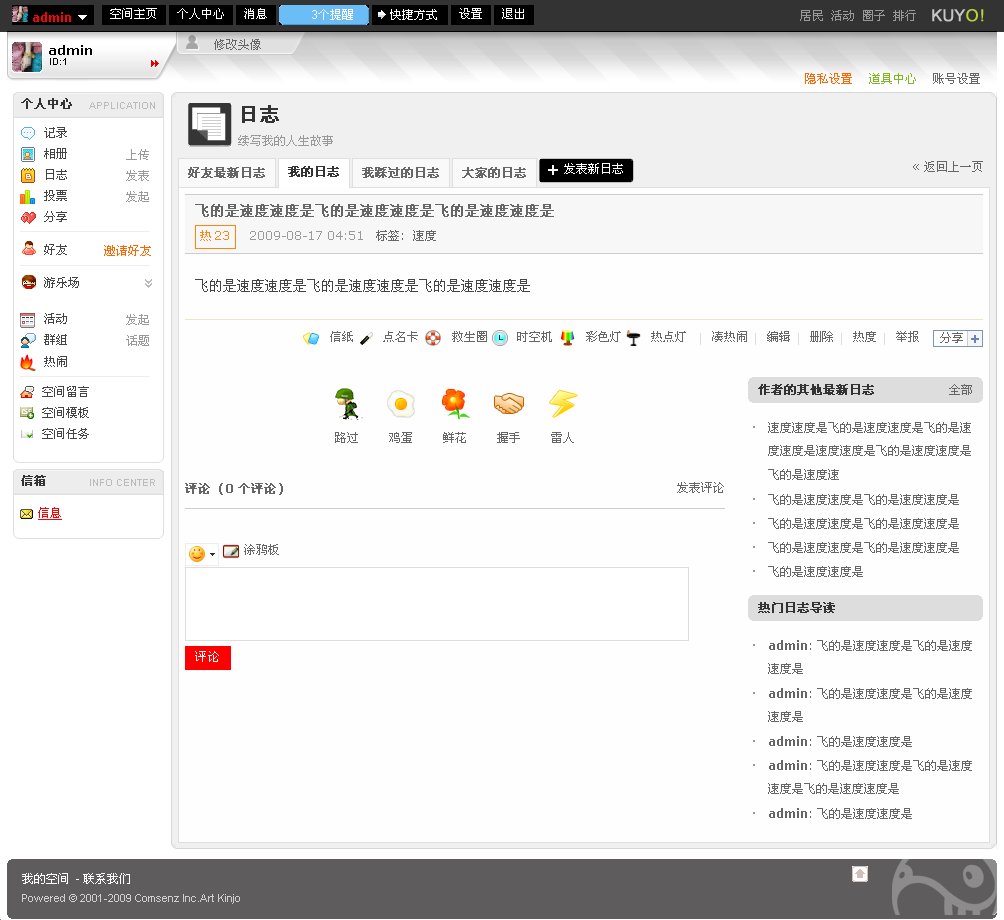
Task: Click the 修改头像 link
Action: (x=237, y=44)
